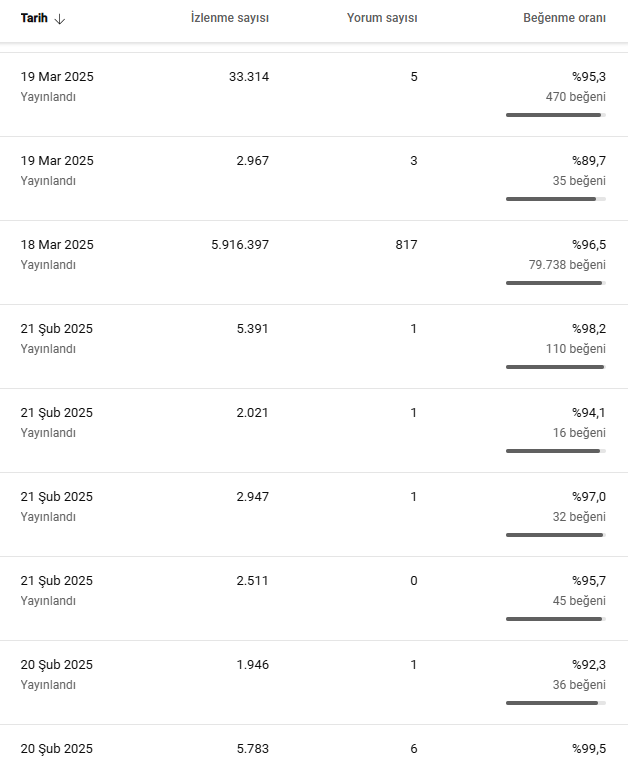The image size is (628, 761).
Task: Click the 470 beğeni label
Action: click(576, 97)
